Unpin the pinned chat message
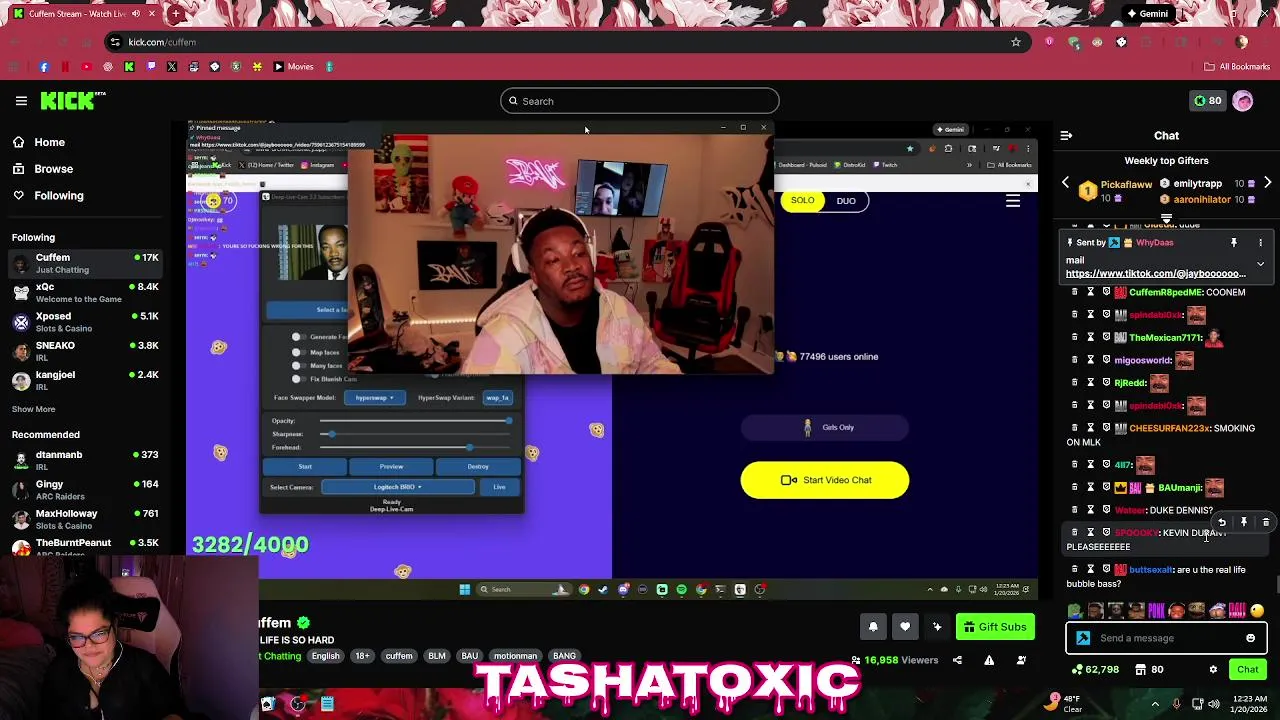Viewport: 1280px width, 720px height. tap(1233, 243)
